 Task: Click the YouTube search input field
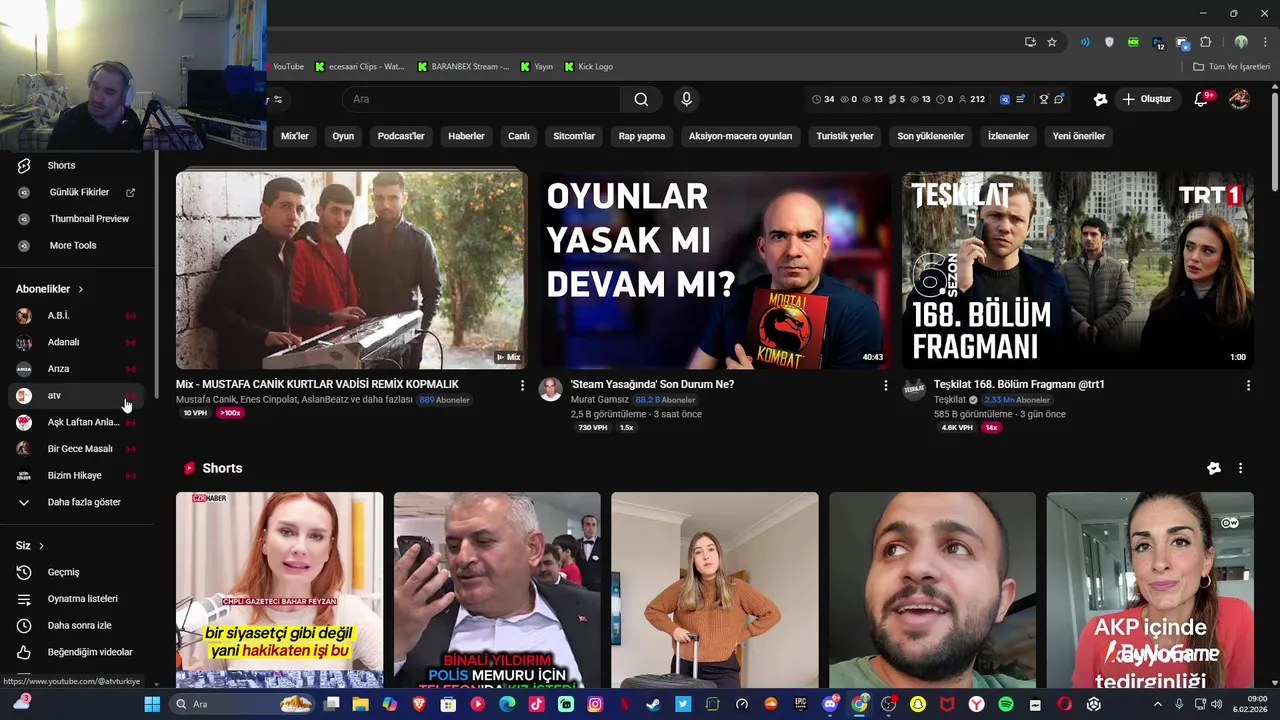tap(480, 99)
